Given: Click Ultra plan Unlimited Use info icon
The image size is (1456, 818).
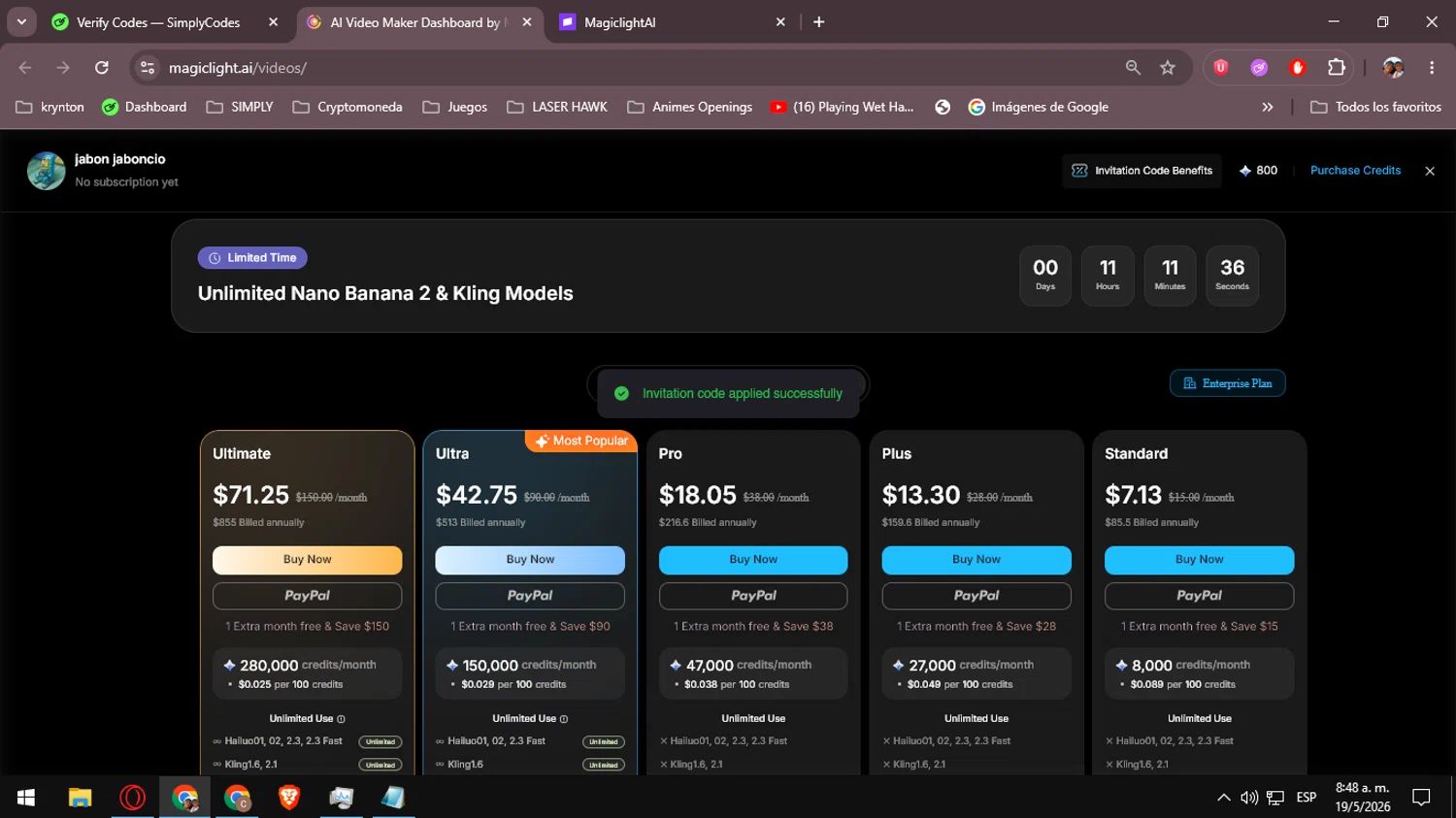Looking at the screenshot, I should [x=564, y=719].
